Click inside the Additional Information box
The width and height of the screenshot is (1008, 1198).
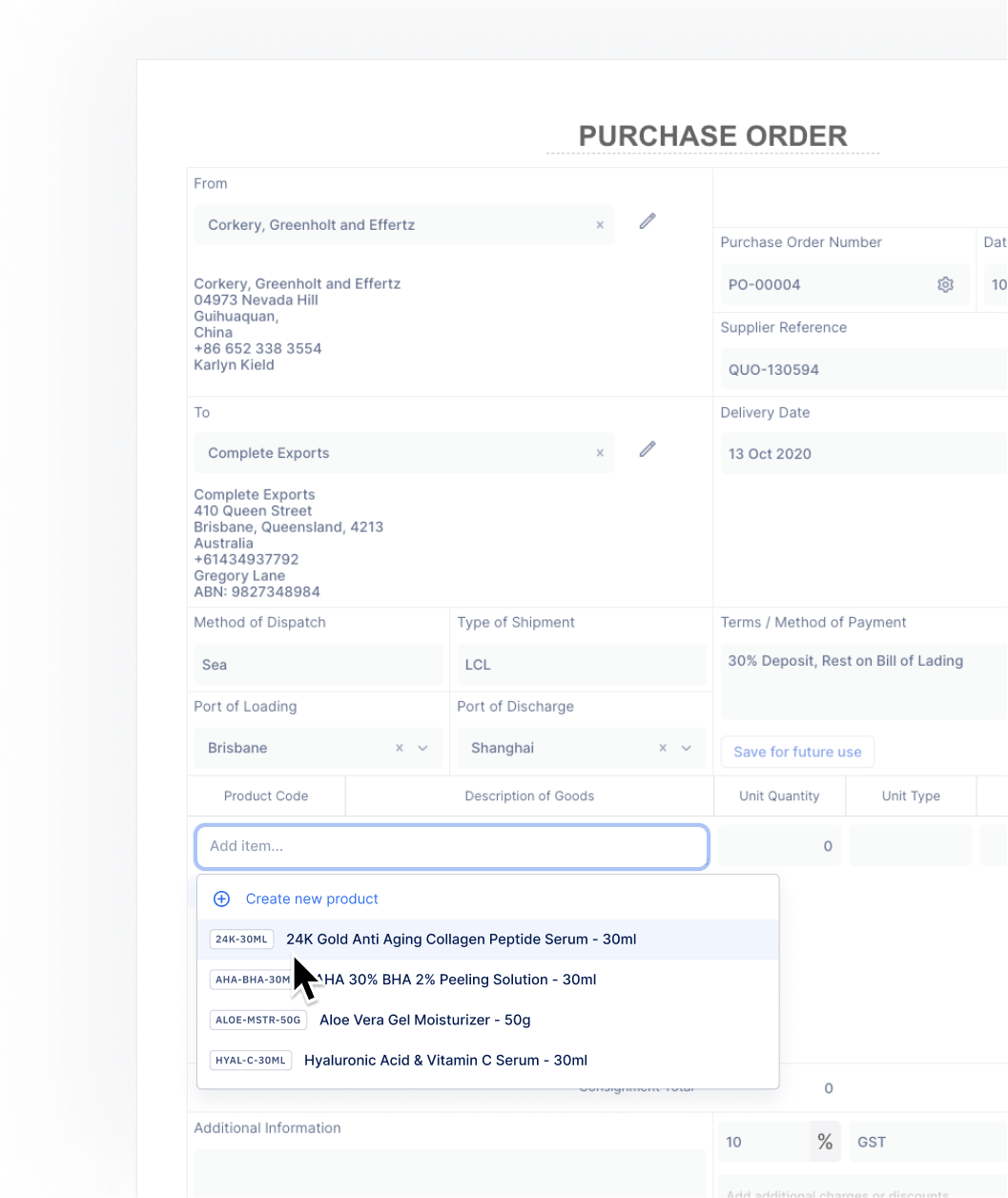[449, 1173]
